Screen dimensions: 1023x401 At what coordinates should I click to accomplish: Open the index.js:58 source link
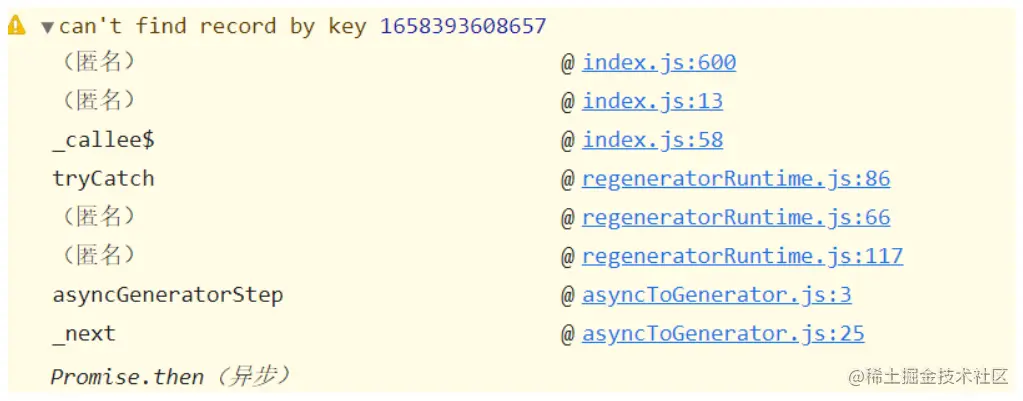652,140
